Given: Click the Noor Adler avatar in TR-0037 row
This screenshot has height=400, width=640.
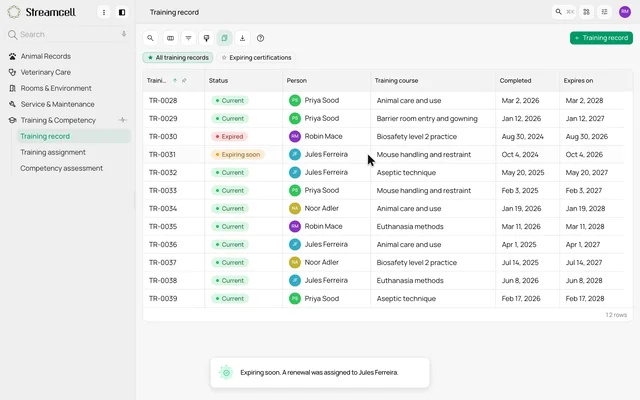Looking at the screenshot, I should 295,262.
